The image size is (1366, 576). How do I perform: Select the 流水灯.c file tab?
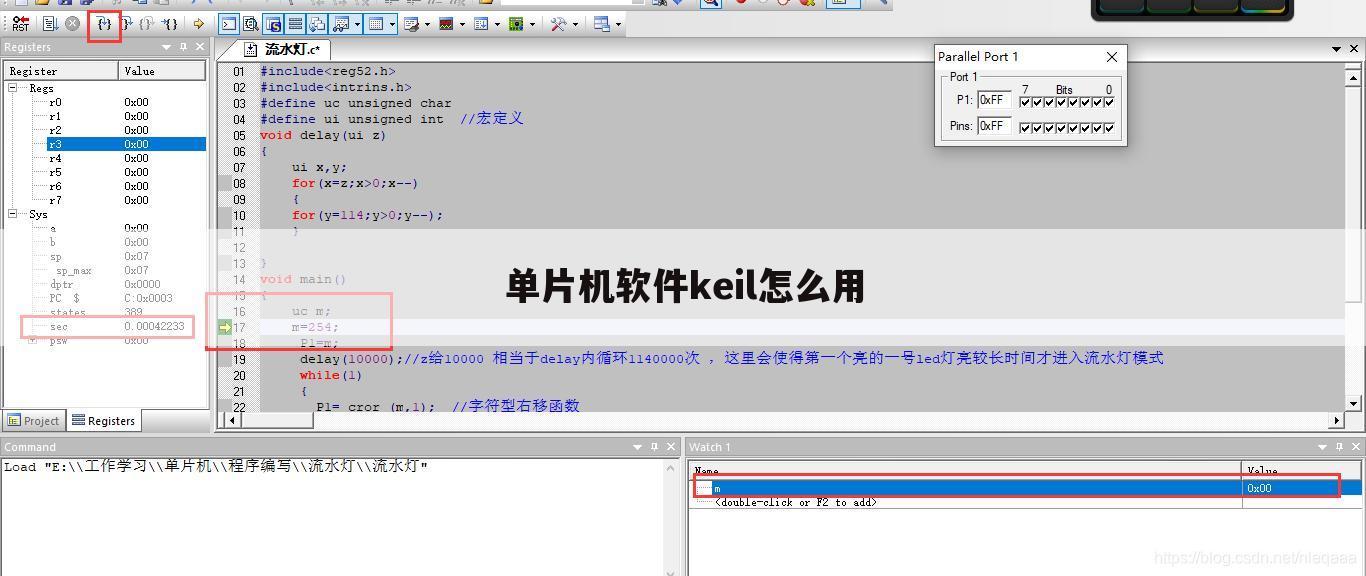click(291, 49)
